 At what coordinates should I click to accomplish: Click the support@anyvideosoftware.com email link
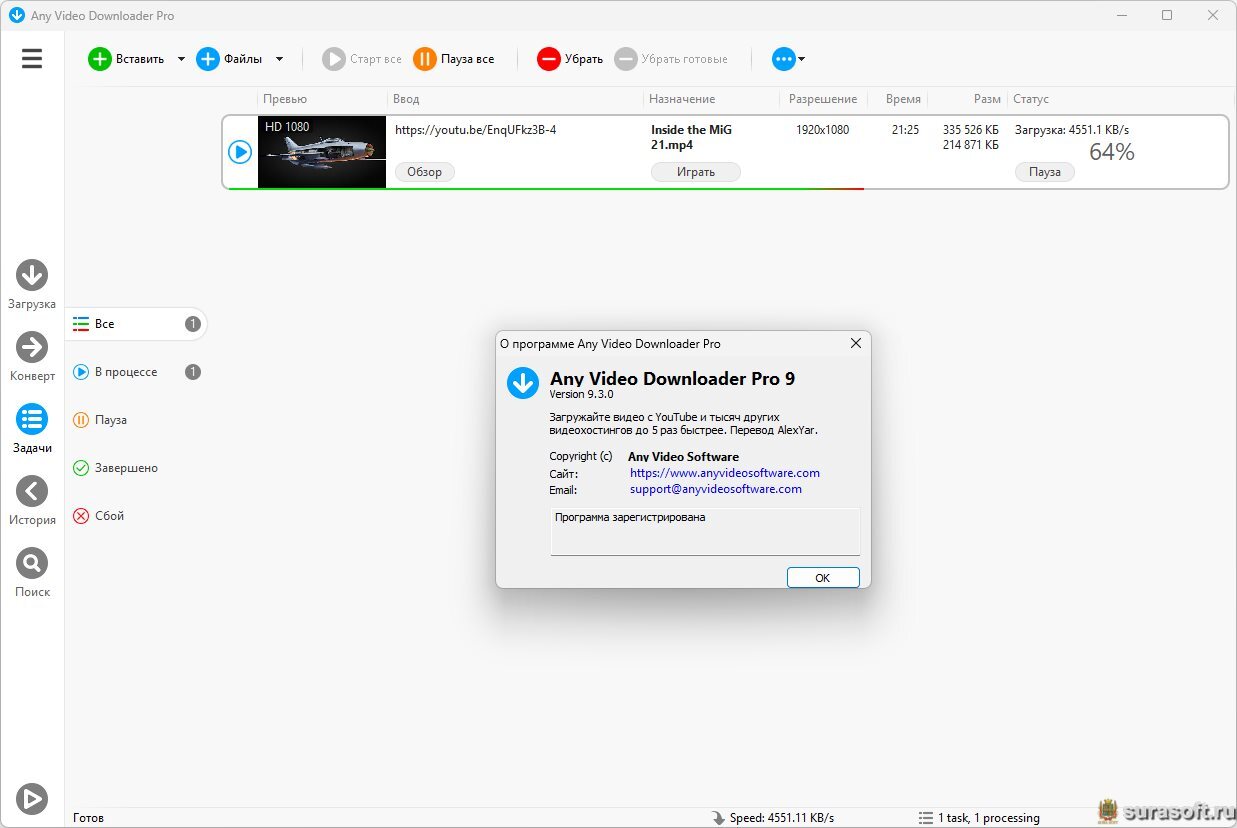point(716,489)
